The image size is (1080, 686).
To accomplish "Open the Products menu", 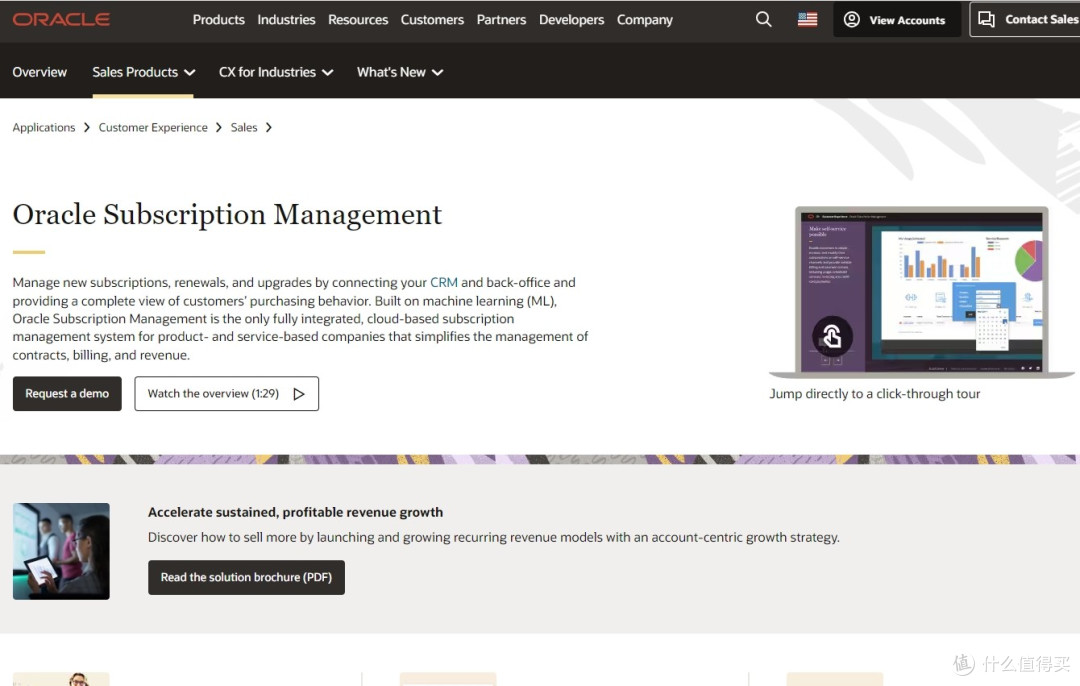I will (x=218, y=20).
